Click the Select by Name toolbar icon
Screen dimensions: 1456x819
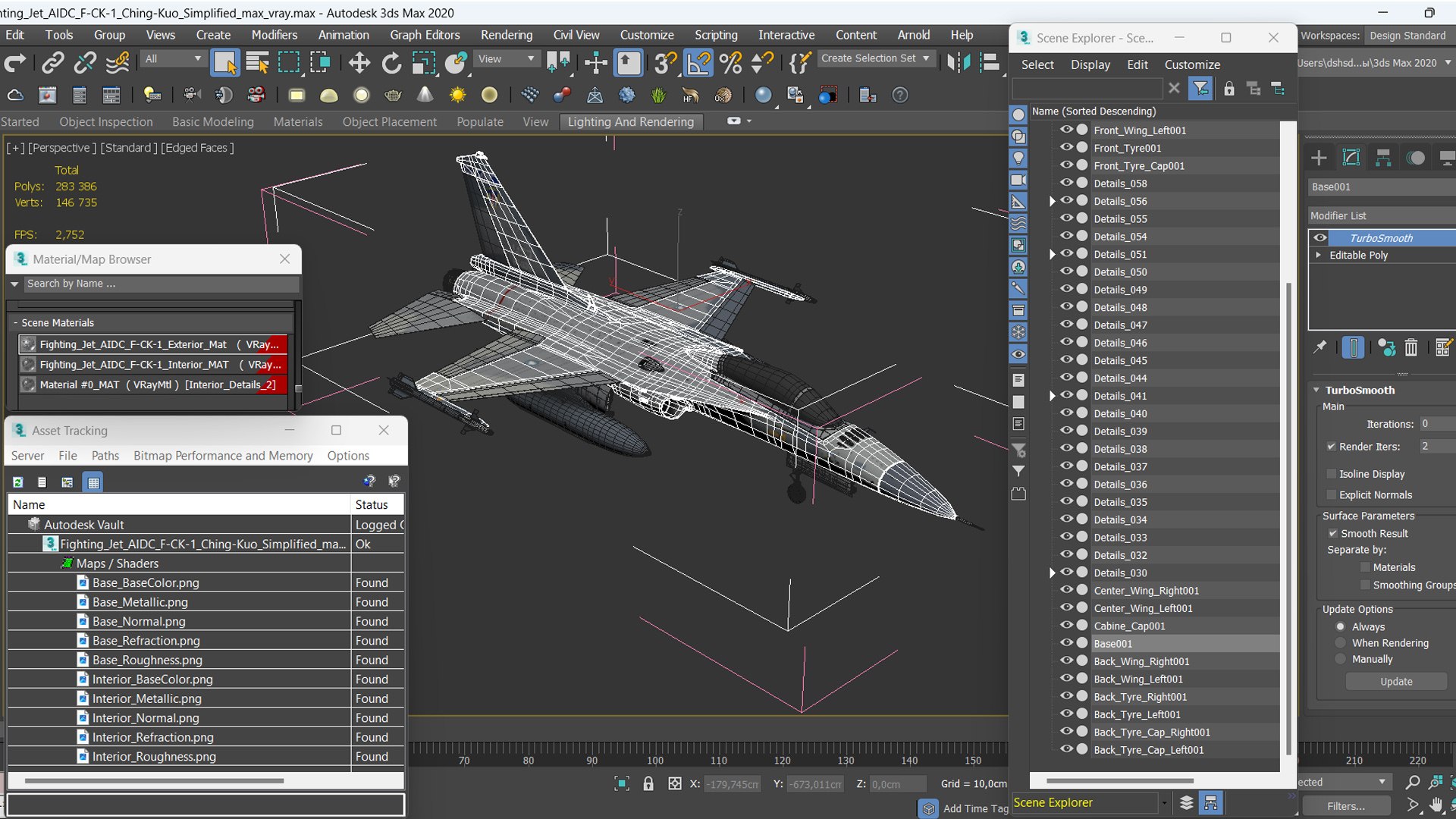257,63
